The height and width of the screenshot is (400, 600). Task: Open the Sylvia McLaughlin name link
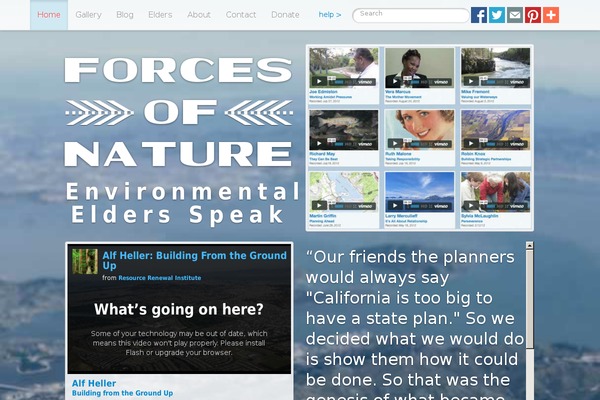click(x=479, y=216)
